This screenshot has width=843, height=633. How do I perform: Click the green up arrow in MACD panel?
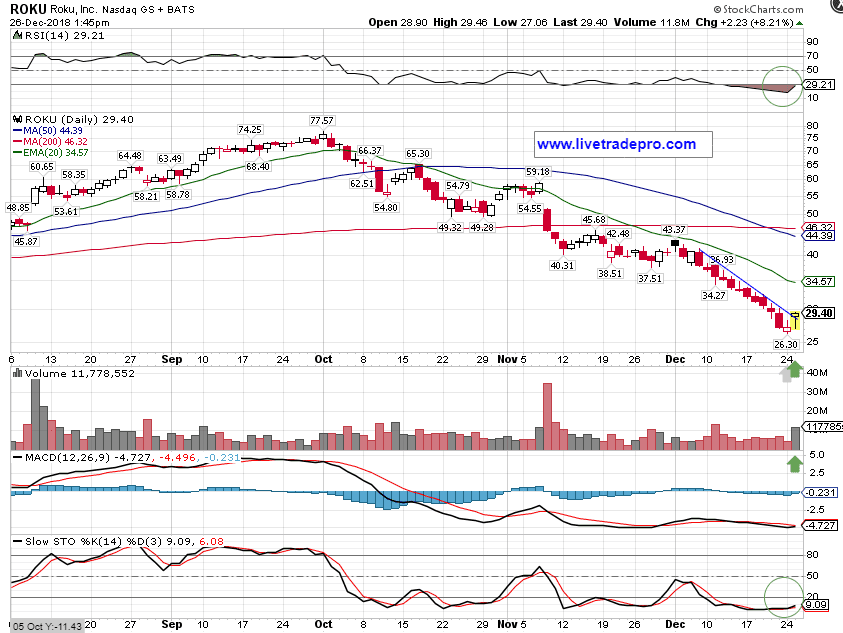click(793, 463)
